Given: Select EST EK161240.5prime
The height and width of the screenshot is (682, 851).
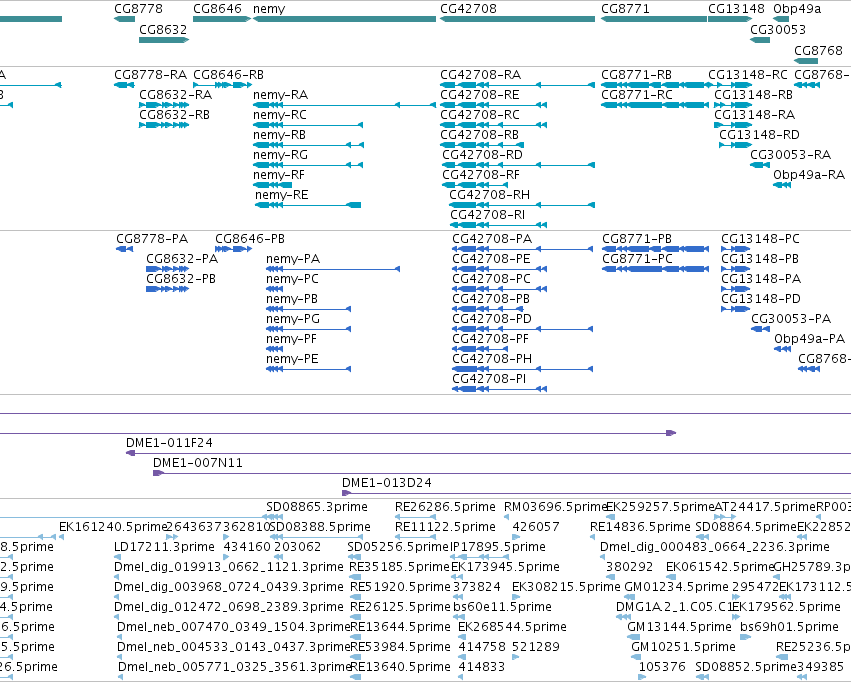Looking at the screenshot, I should click(112, 527).
